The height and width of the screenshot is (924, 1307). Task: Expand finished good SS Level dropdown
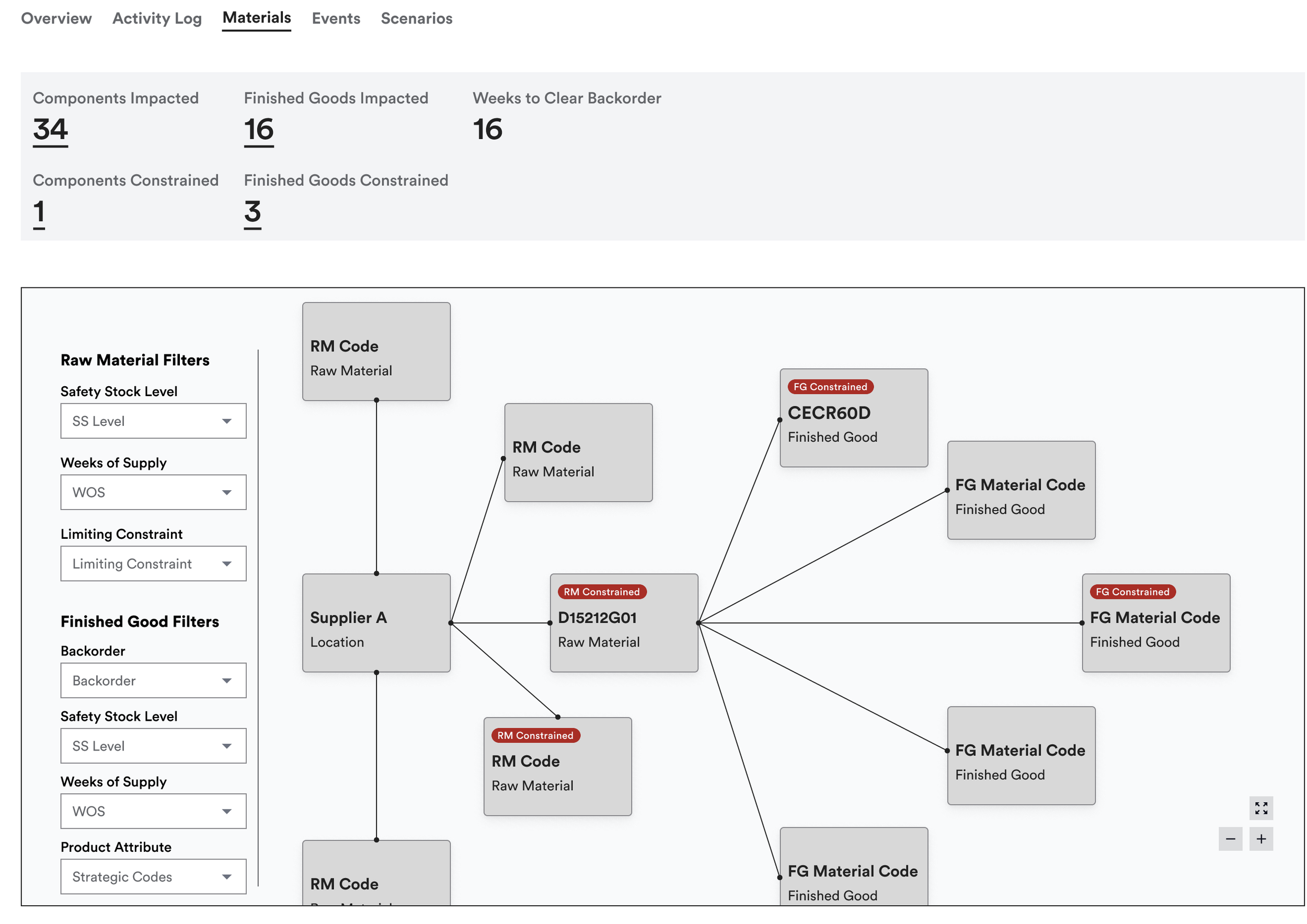click(154, 746)
